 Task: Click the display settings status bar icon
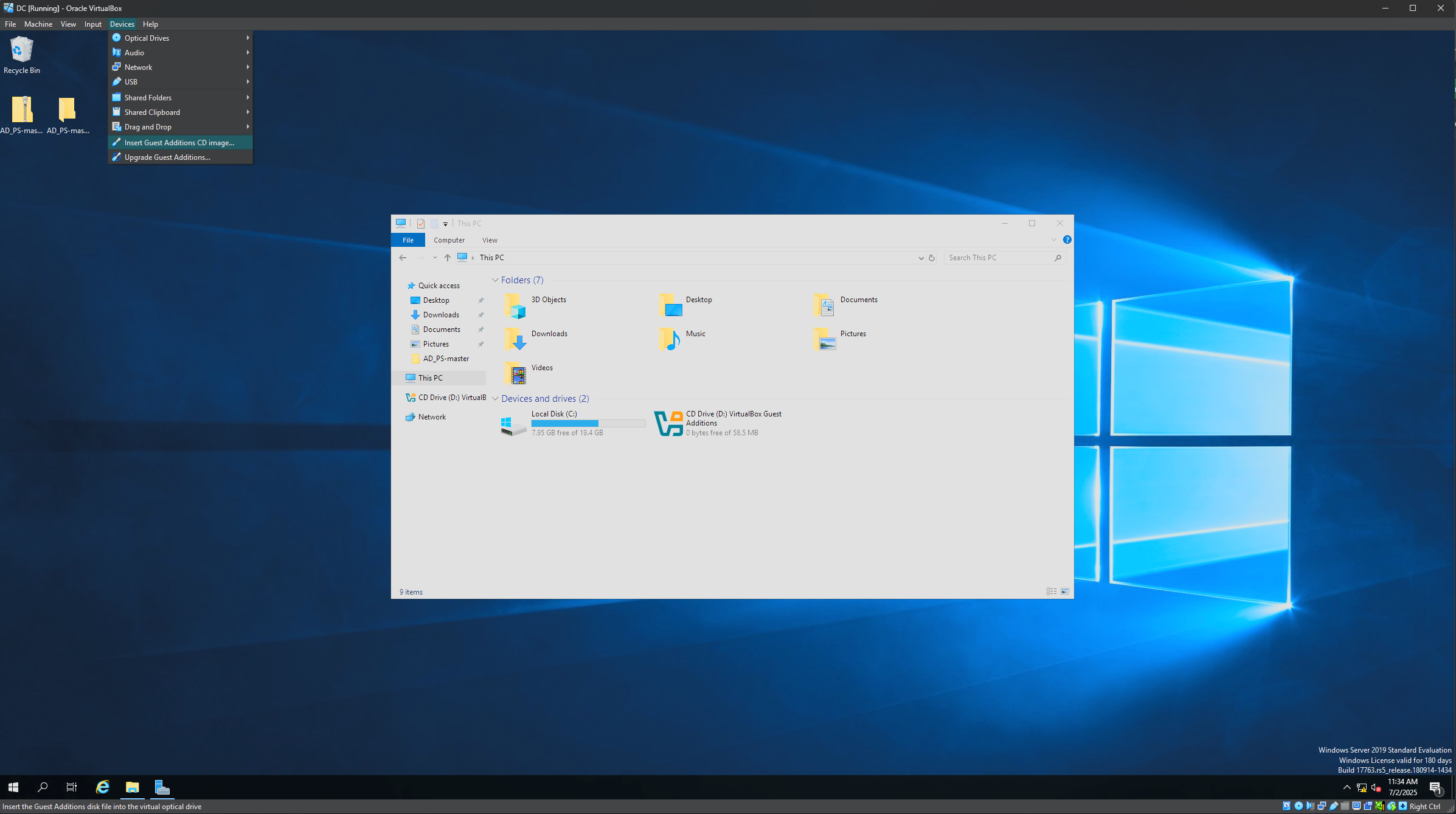(x=1356, y=806)
